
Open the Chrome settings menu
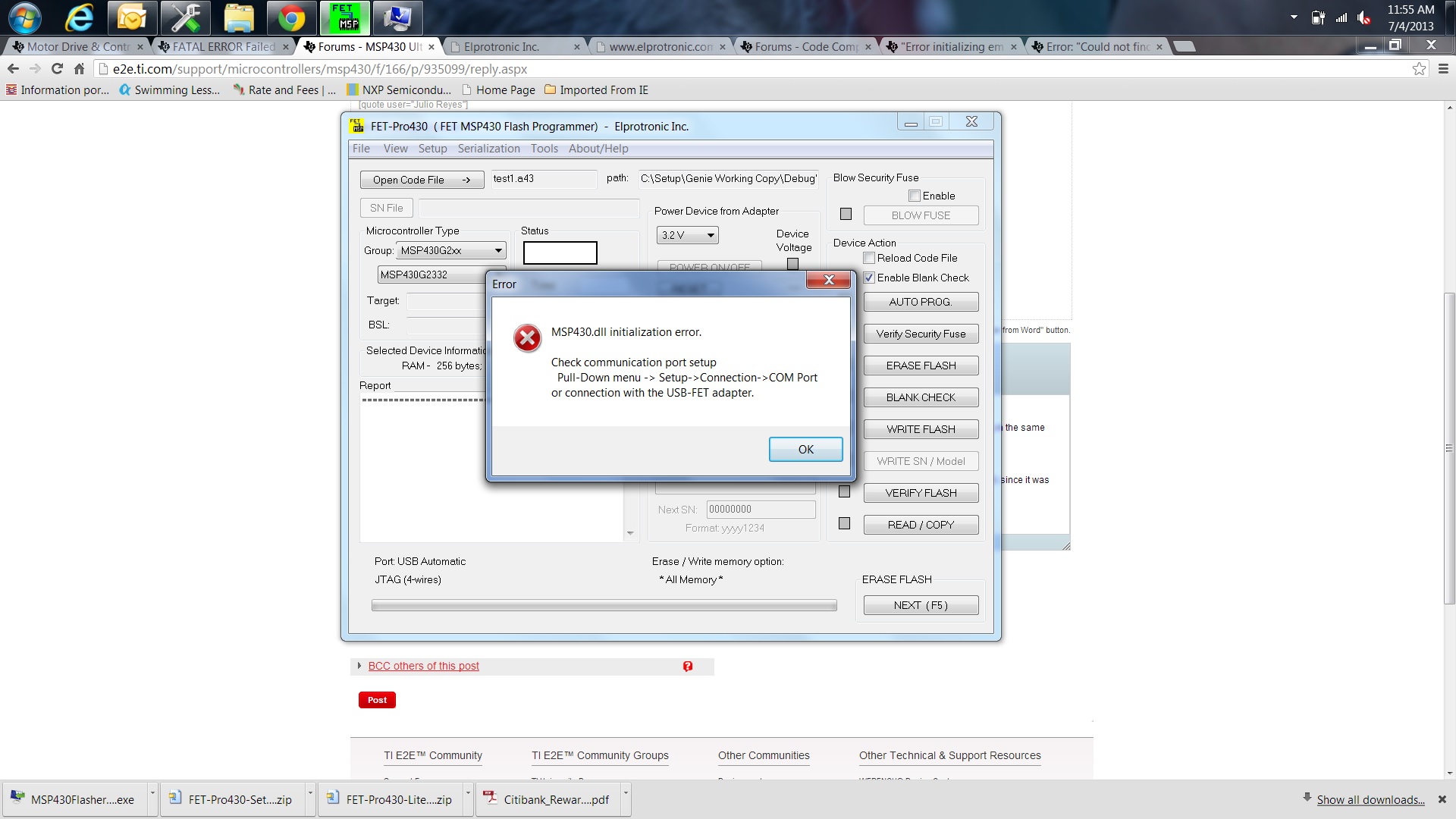pos(1443,69)
